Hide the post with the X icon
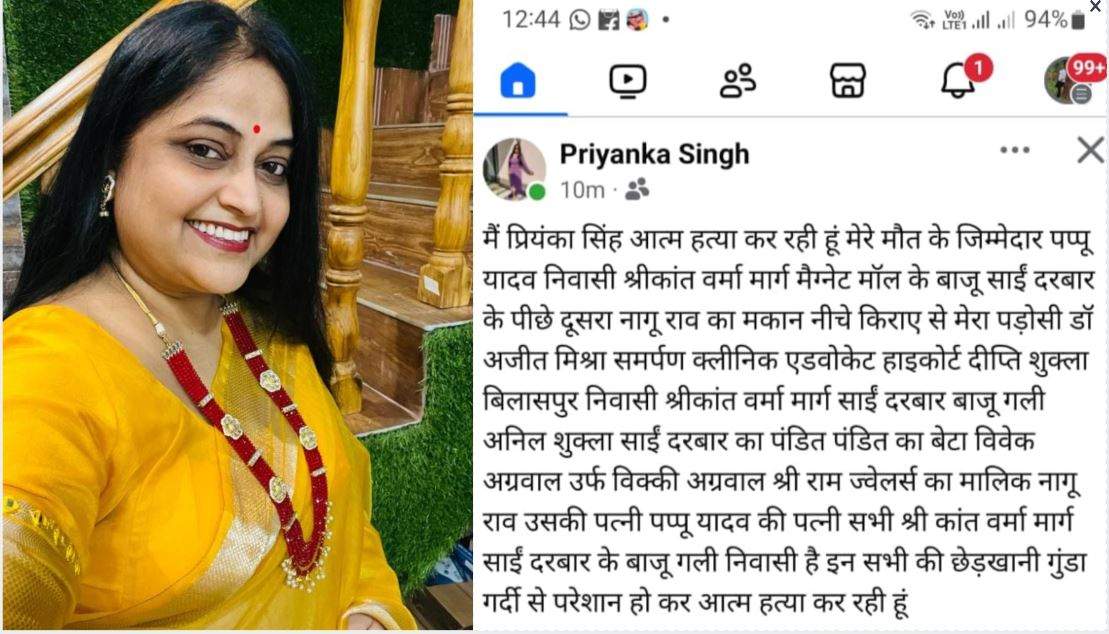 coord(1090,150)
